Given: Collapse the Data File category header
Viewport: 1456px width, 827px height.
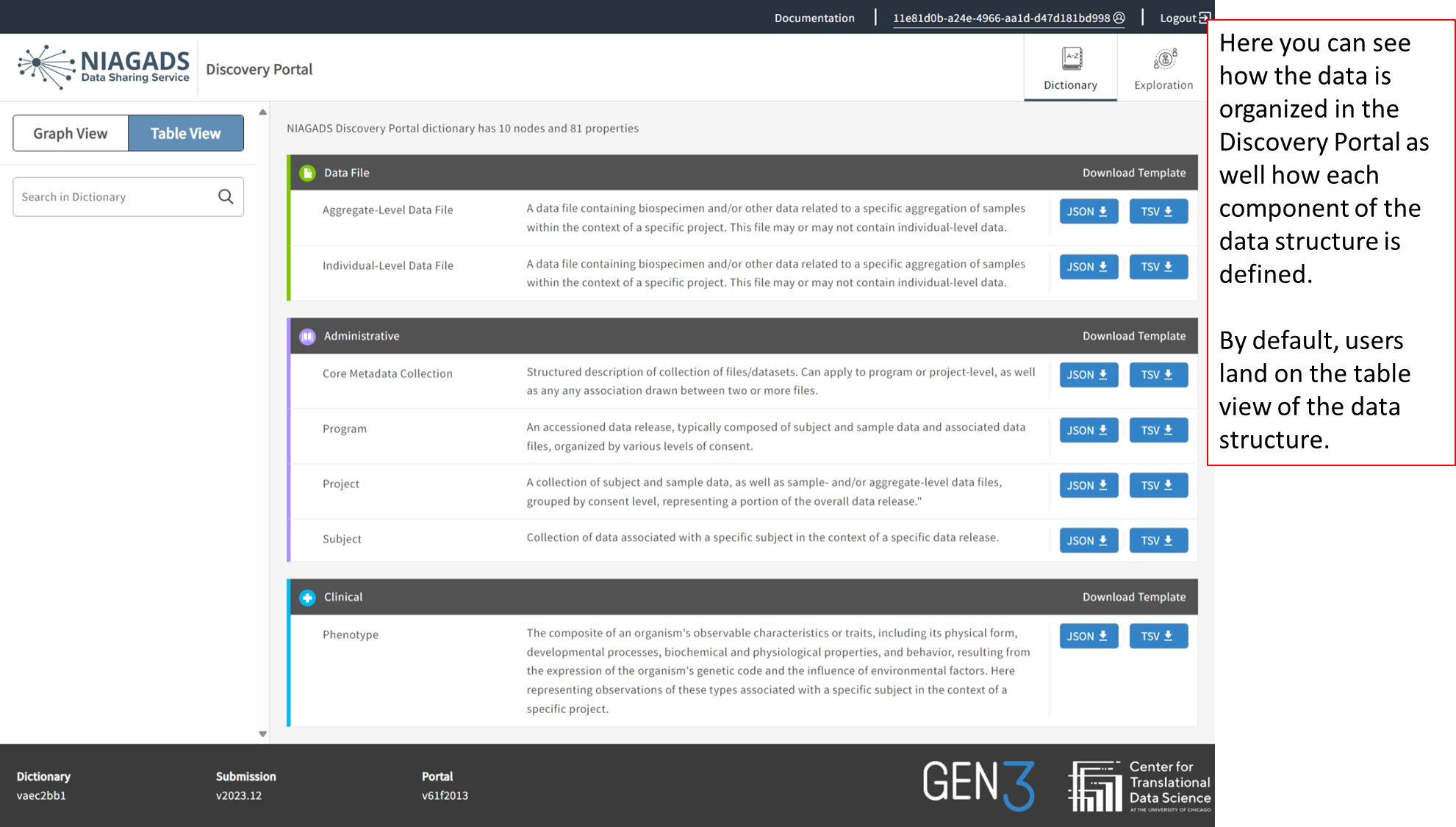Looking at the screenshot, I should (661, 173).
